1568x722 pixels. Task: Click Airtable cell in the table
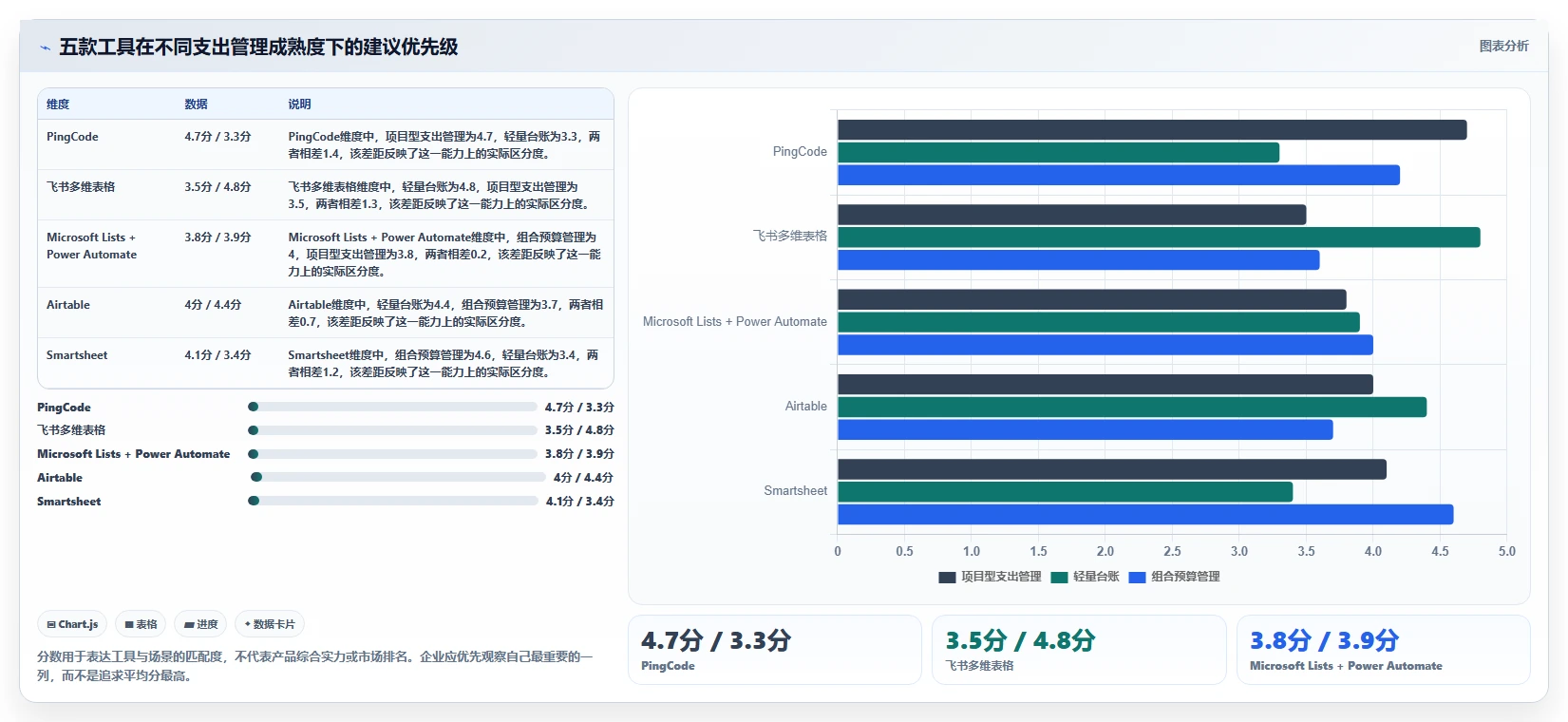[x=68, y=305]
